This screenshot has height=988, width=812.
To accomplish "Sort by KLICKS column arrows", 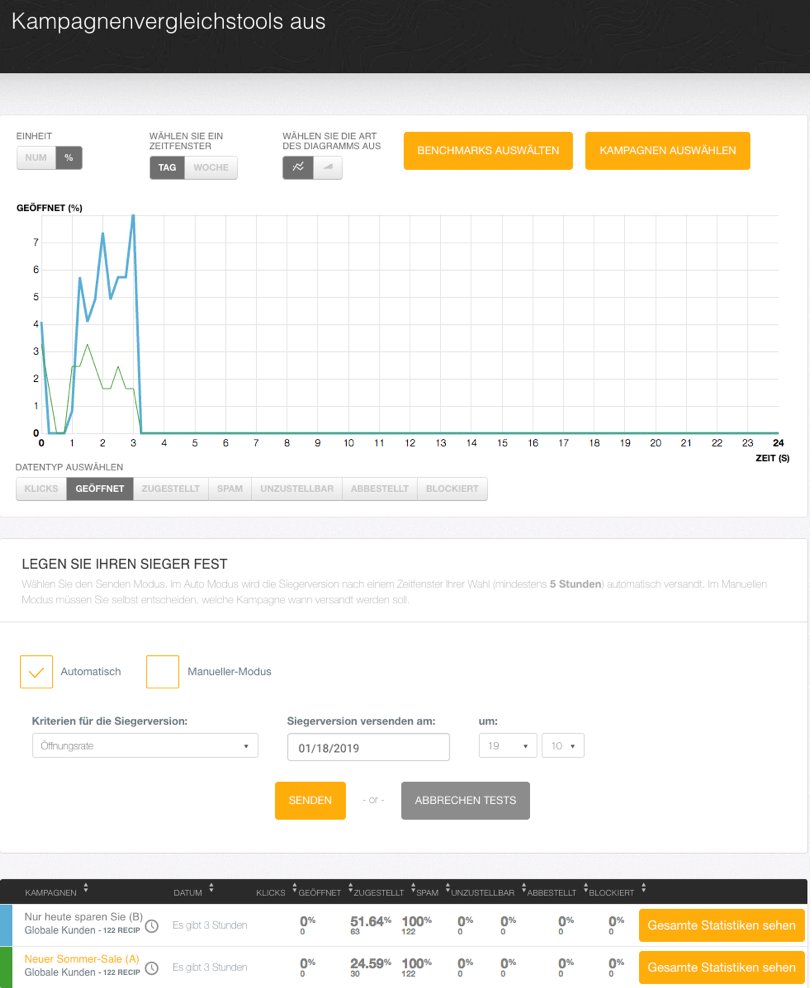I will (294, 888).
